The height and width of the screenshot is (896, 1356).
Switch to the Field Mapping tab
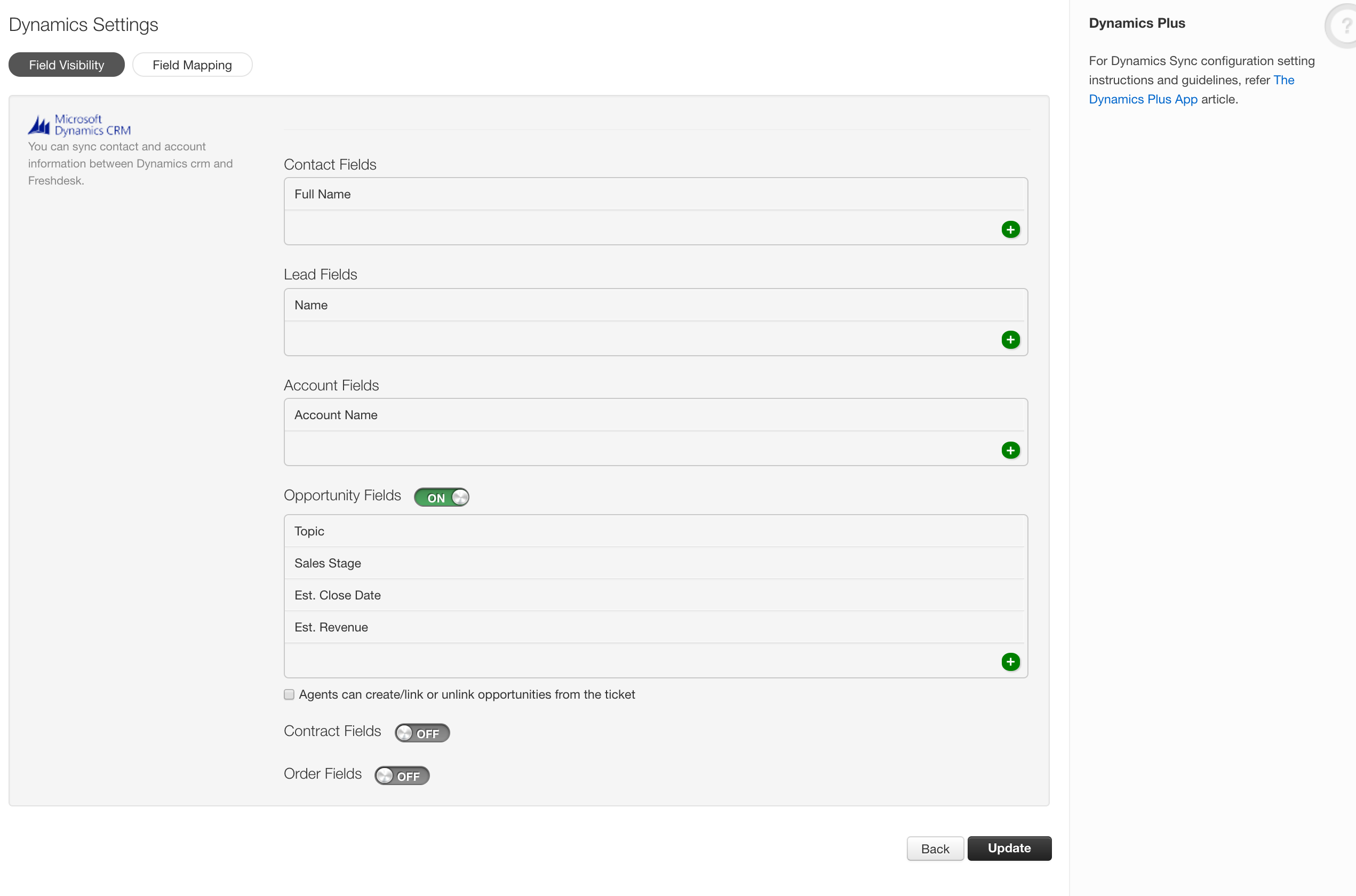pos(192,65)
